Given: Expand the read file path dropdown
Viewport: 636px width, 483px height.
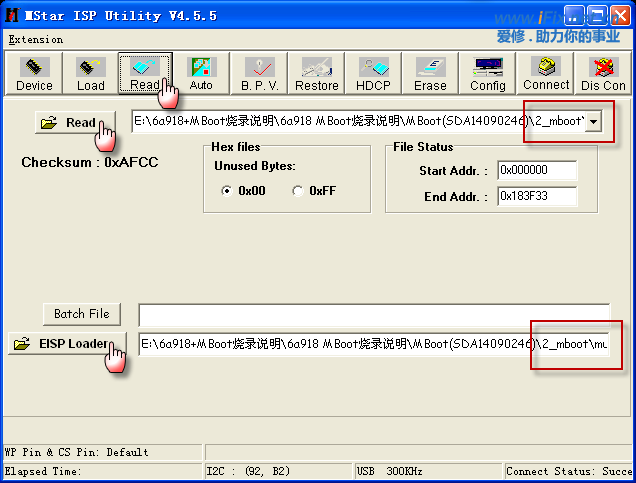Looking at the screenshot, I should click(x=594, y=122).
